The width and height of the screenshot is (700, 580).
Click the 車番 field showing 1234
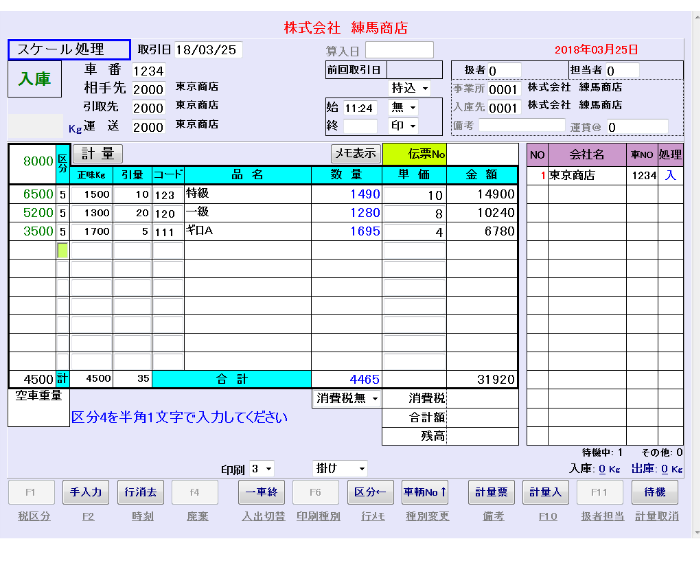point(149,71)
